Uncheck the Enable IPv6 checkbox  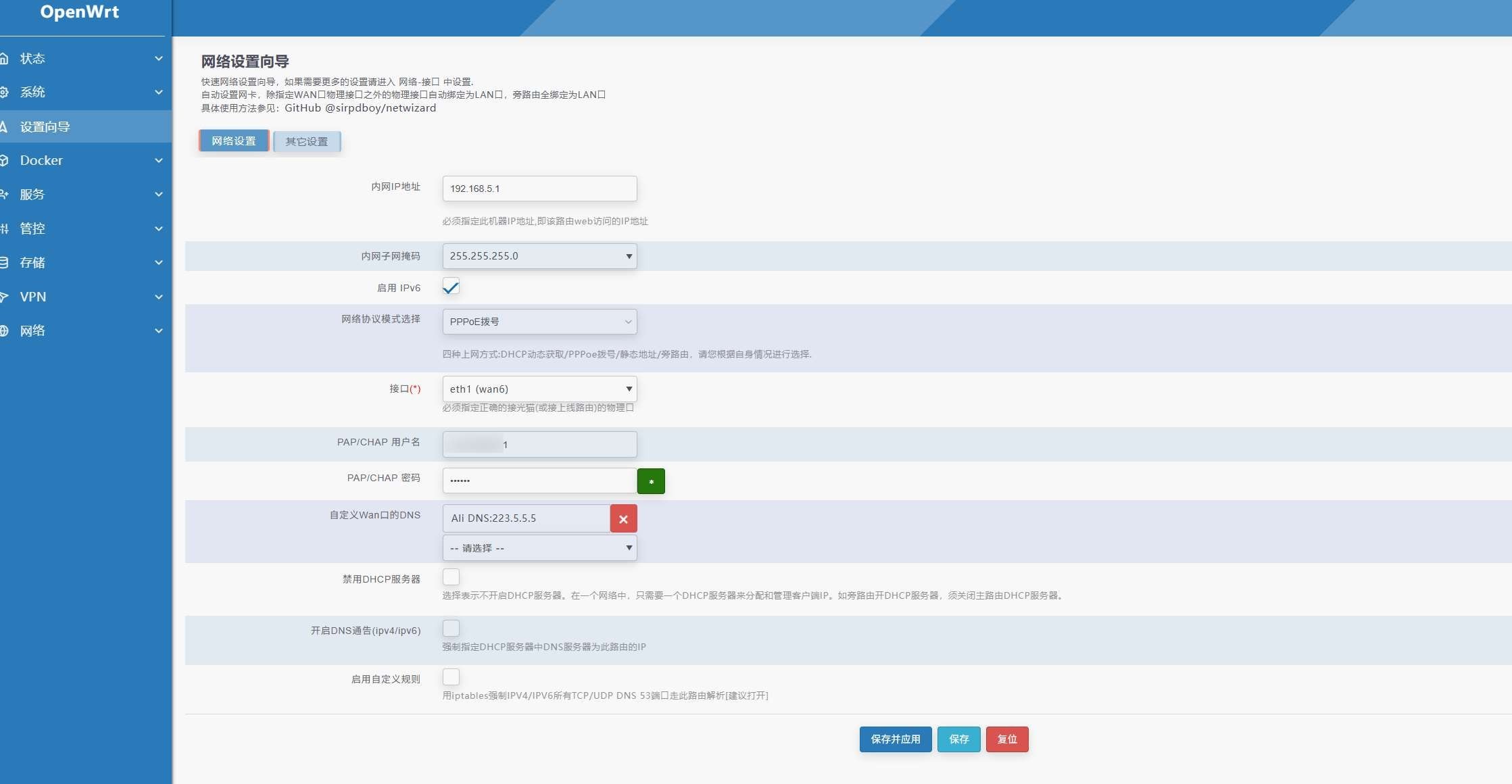tap(451, 287)
